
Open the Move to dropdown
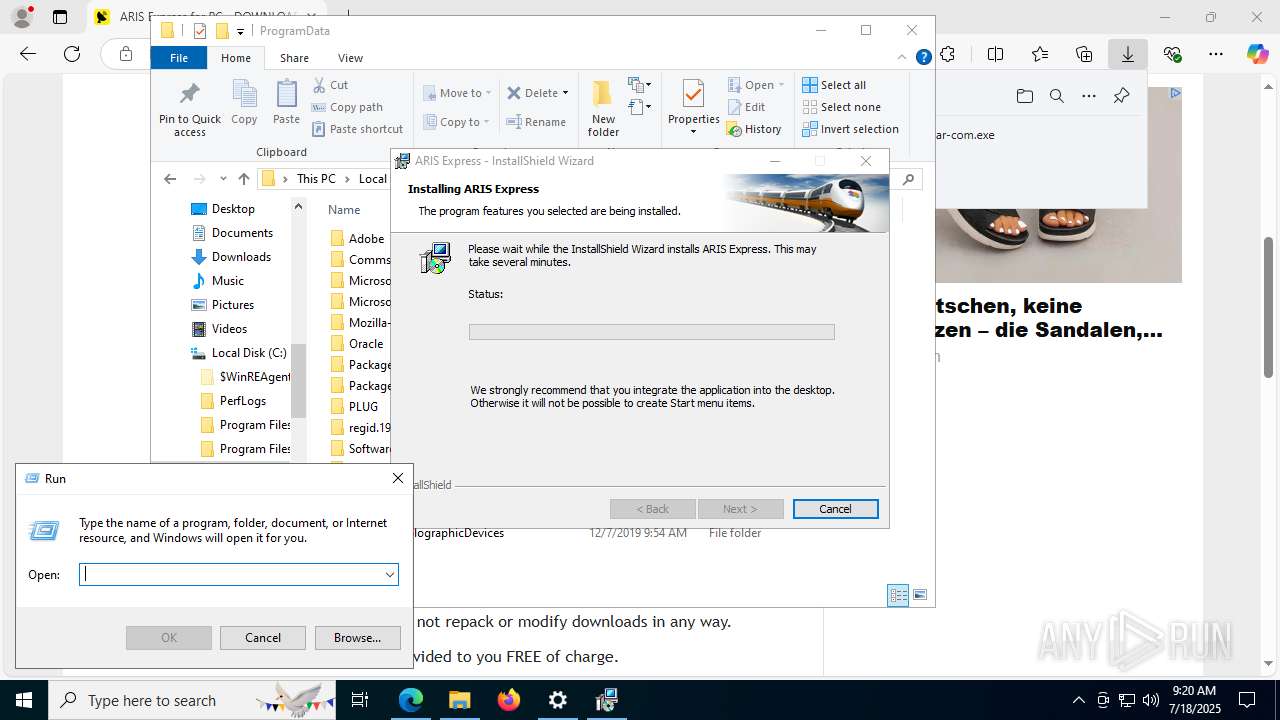457,93
